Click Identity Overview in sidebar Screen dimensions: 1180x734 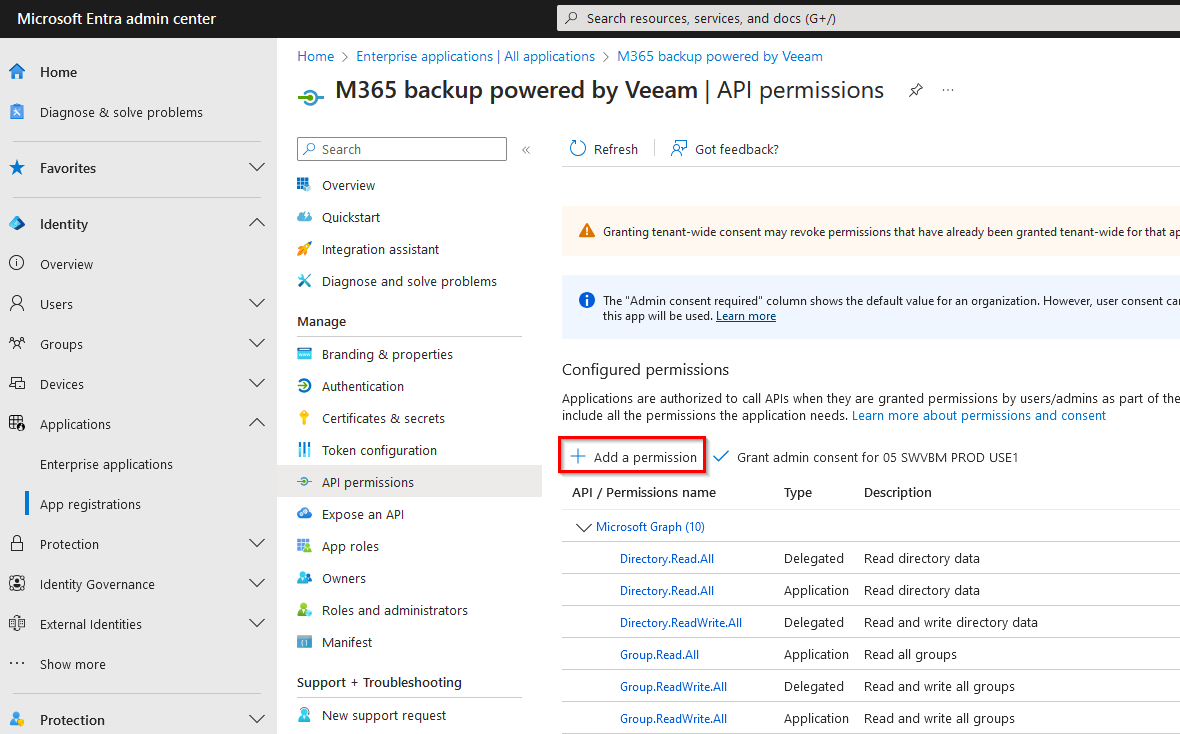coord(66,264)
